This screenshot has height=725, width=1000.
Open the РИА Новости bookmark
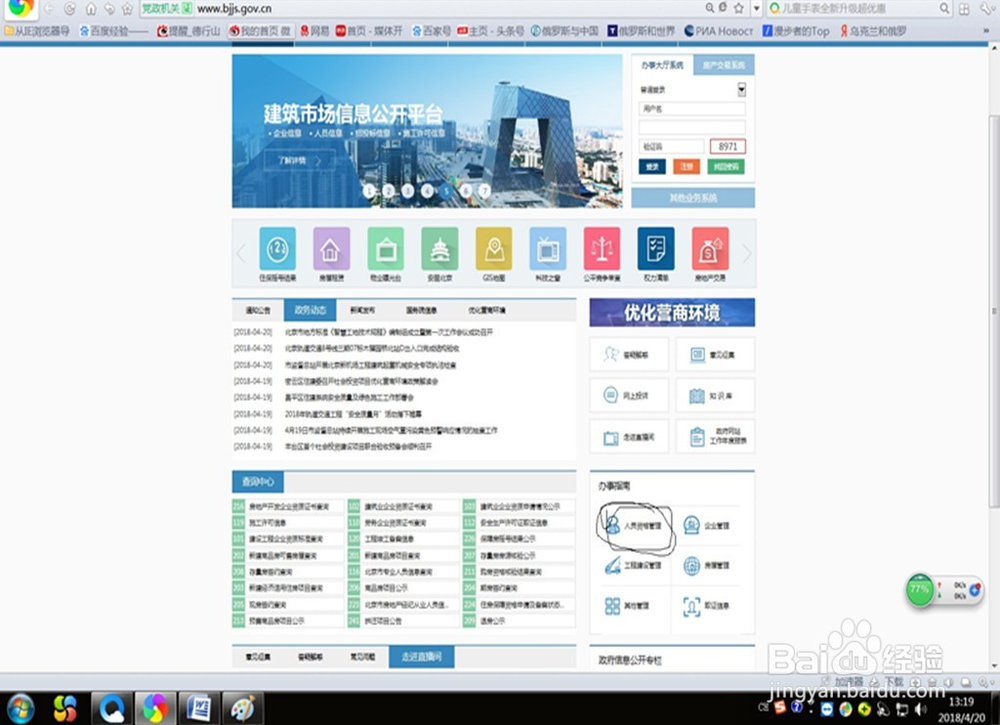(718, 31)
